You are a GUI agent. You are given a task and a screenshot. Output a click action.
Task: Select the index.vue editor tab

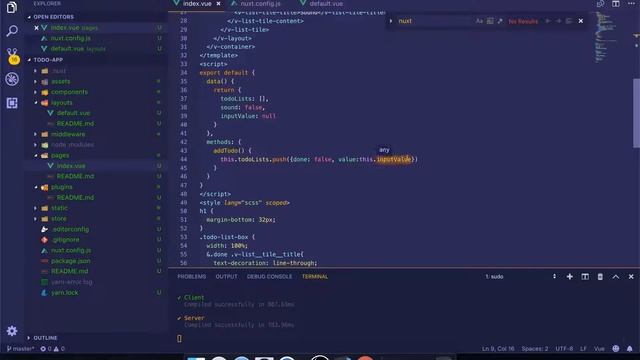[x=197, y=4]
